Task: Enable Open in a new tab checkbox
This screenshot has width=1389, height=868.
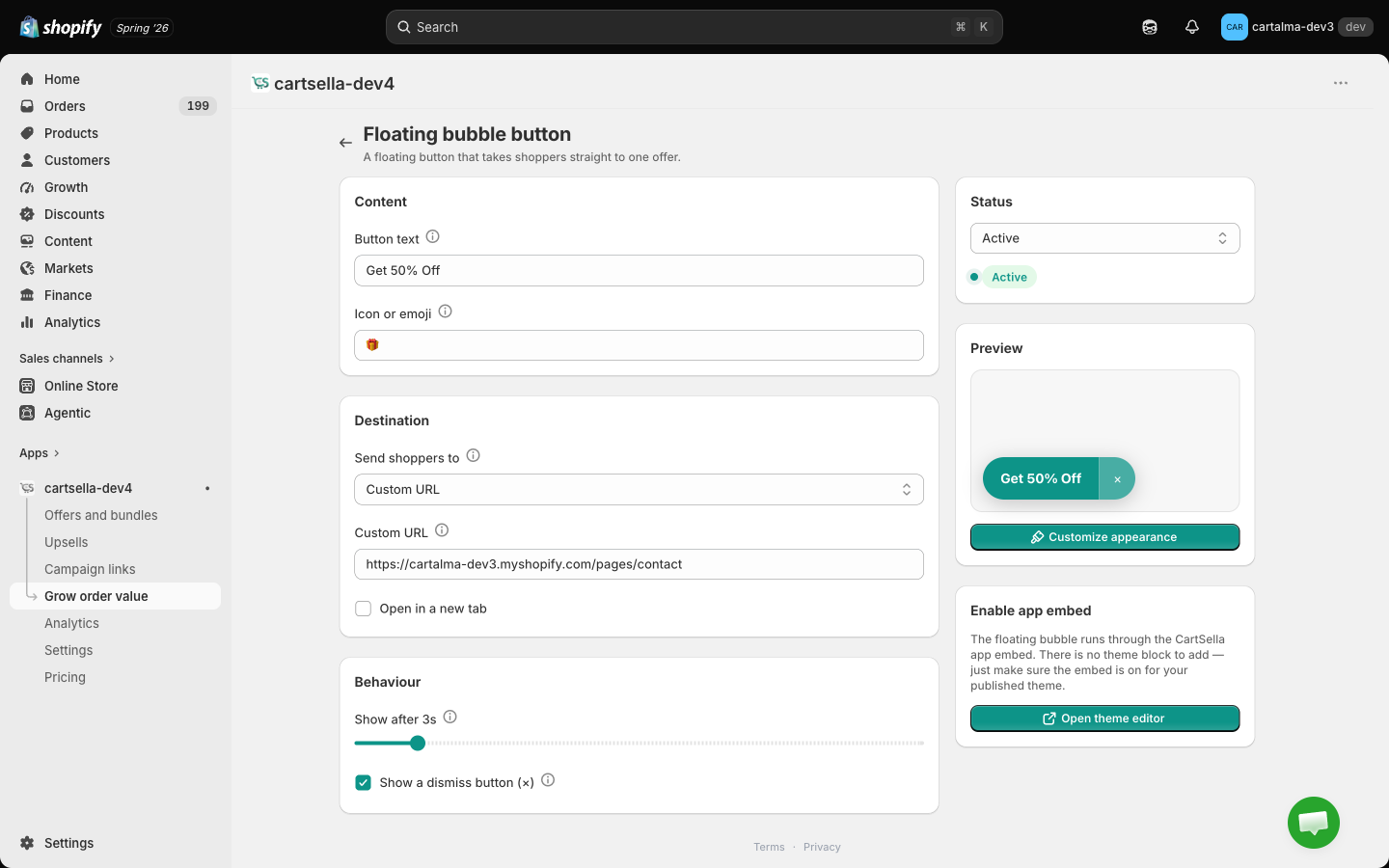Action: (x=364, y=609)
